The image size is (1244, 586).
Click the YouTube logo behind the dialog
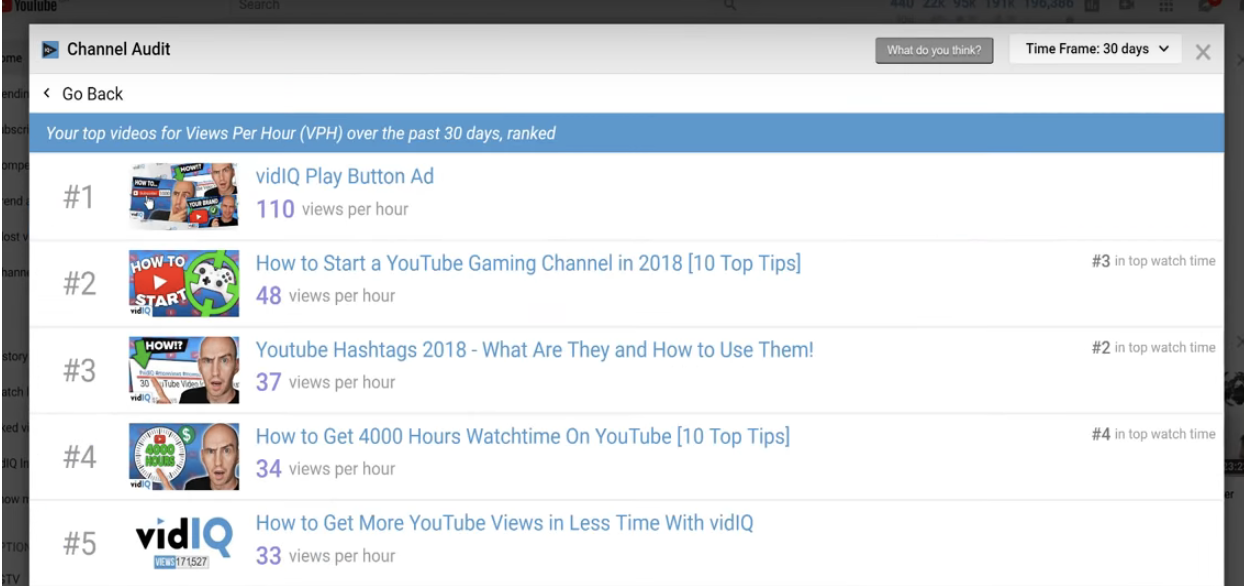[28, 6]
